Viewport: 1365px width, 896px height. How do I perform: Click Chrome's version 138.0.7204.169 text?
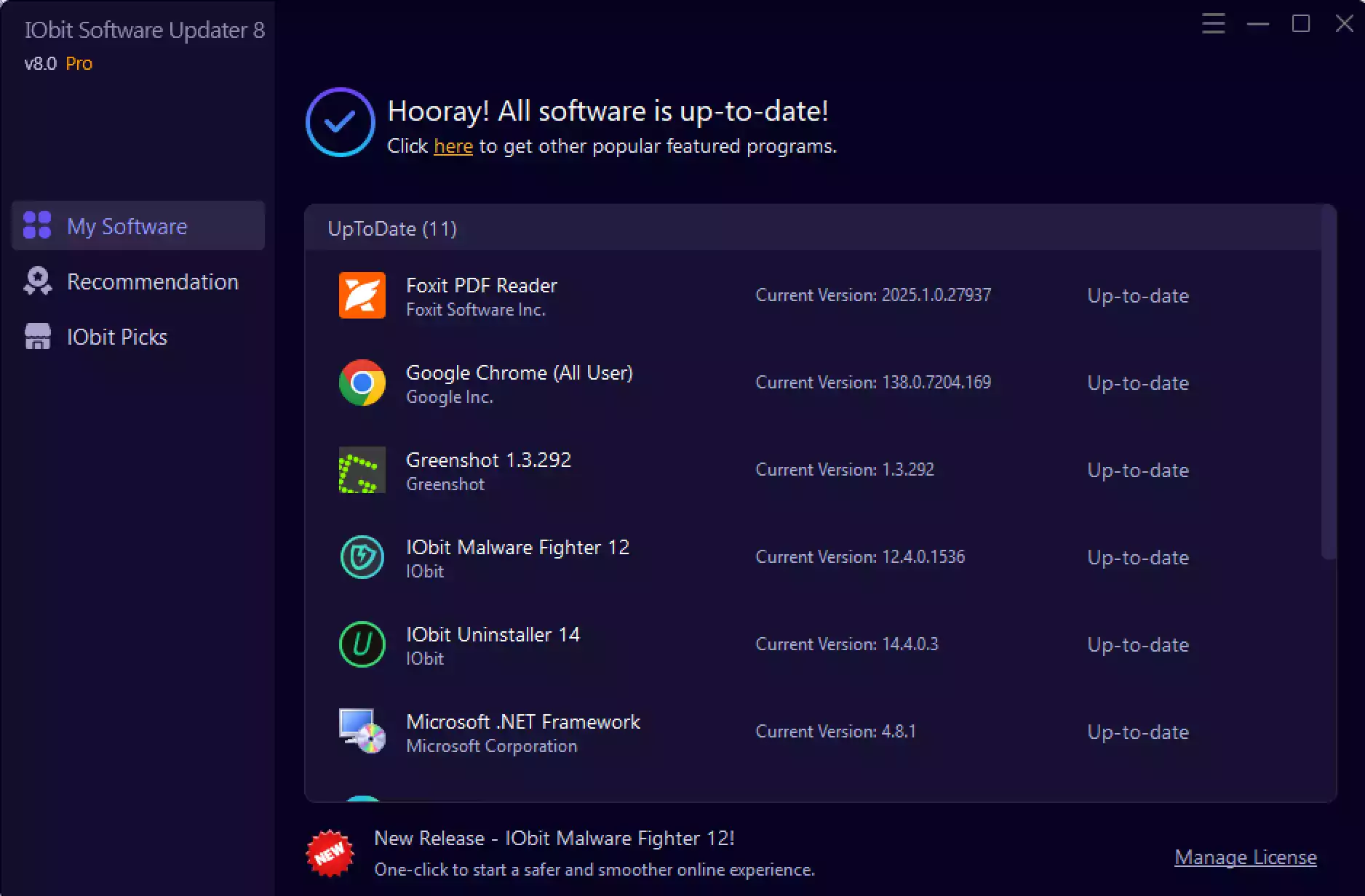873,383
